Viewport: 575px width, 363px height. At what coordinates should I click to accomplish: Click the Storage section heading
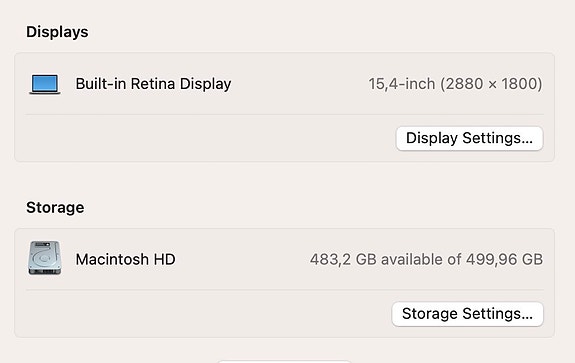55,208
